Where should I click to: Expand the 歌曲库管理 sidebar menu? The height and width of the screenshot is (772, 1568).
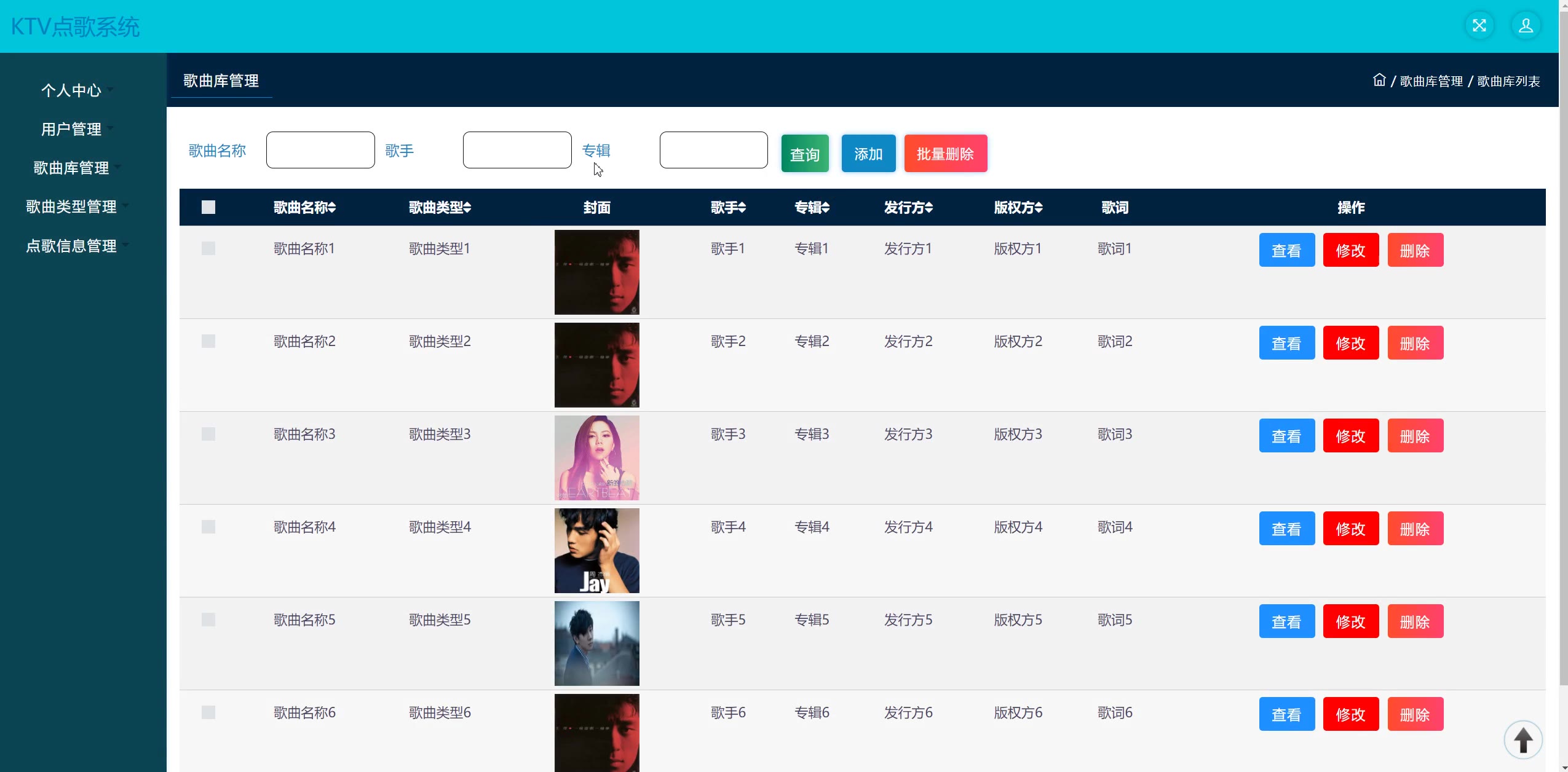click(77, 168)
